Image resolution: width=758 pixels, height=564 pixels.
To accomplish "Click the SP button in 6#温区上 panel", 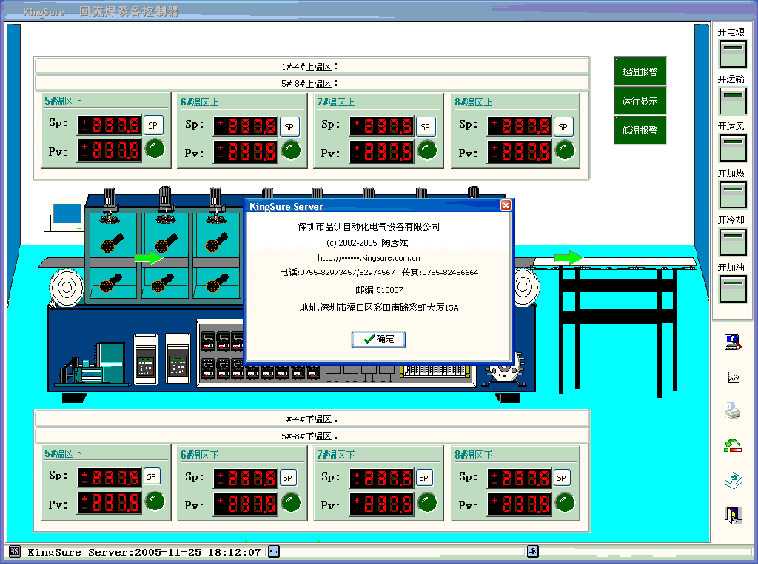I will [x=290, y=126].
